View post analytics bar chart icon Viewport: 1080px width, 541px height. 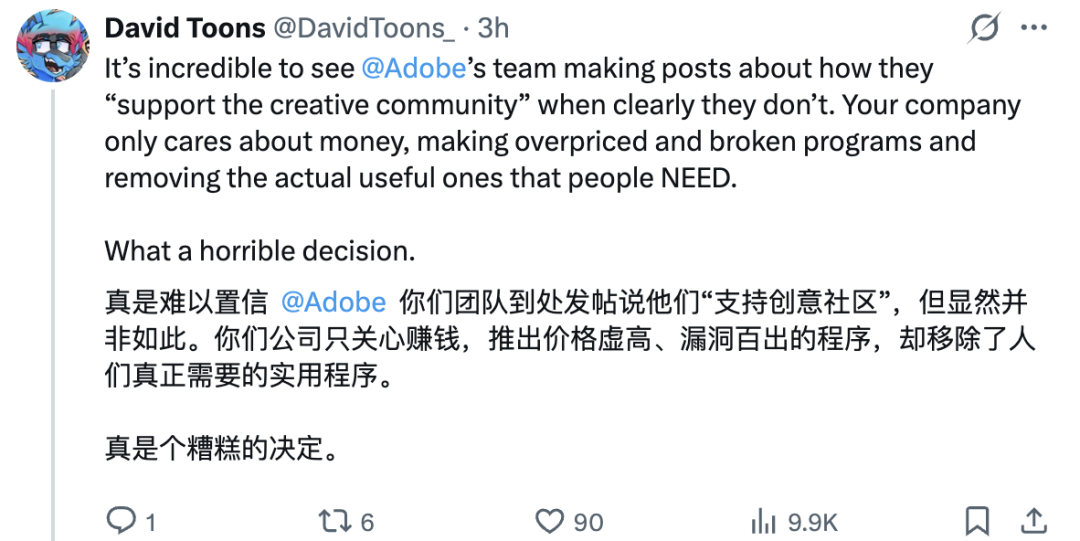coord(763,521)
